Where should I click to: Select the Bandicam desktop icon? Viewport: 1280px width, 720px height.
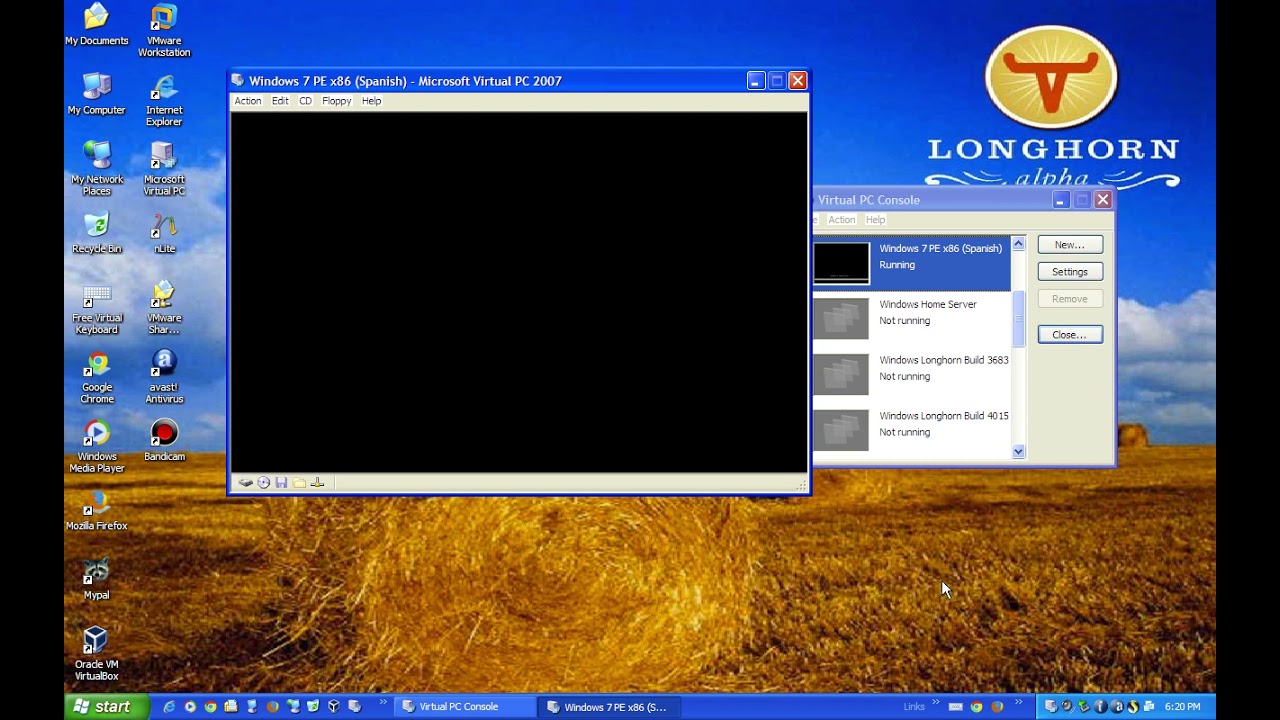pos(164,440)
